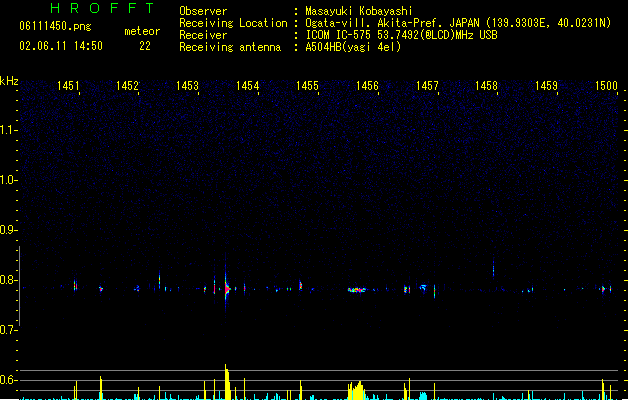Image resolution: width=629 pixels, height=400 pixels.
Task: Click the faint vertical streak near 1458
Action: pos(493,269)
